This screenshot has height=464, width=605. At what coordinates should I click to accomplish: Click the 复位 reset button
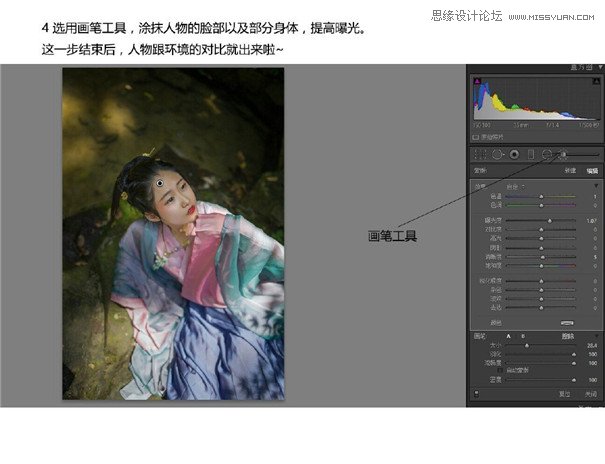pos(564,394)
